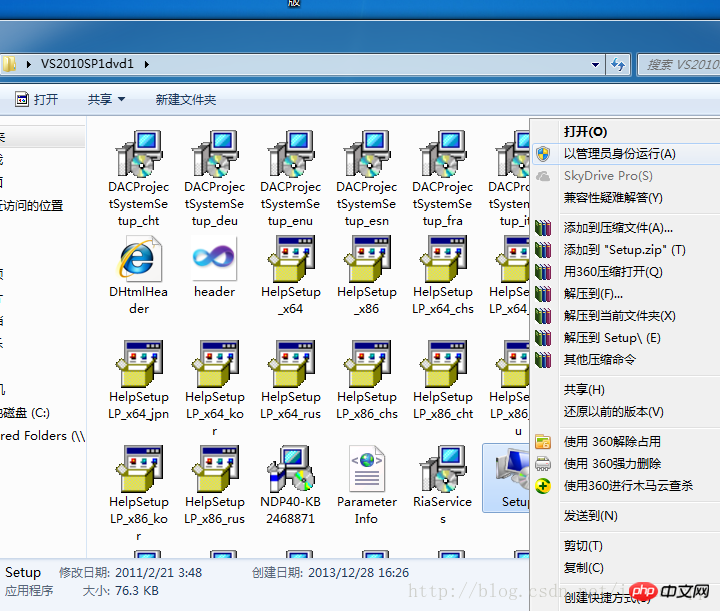
Task: Choose 添加到压缩文件(A)... menu entry
Action: tap(618, 228)
